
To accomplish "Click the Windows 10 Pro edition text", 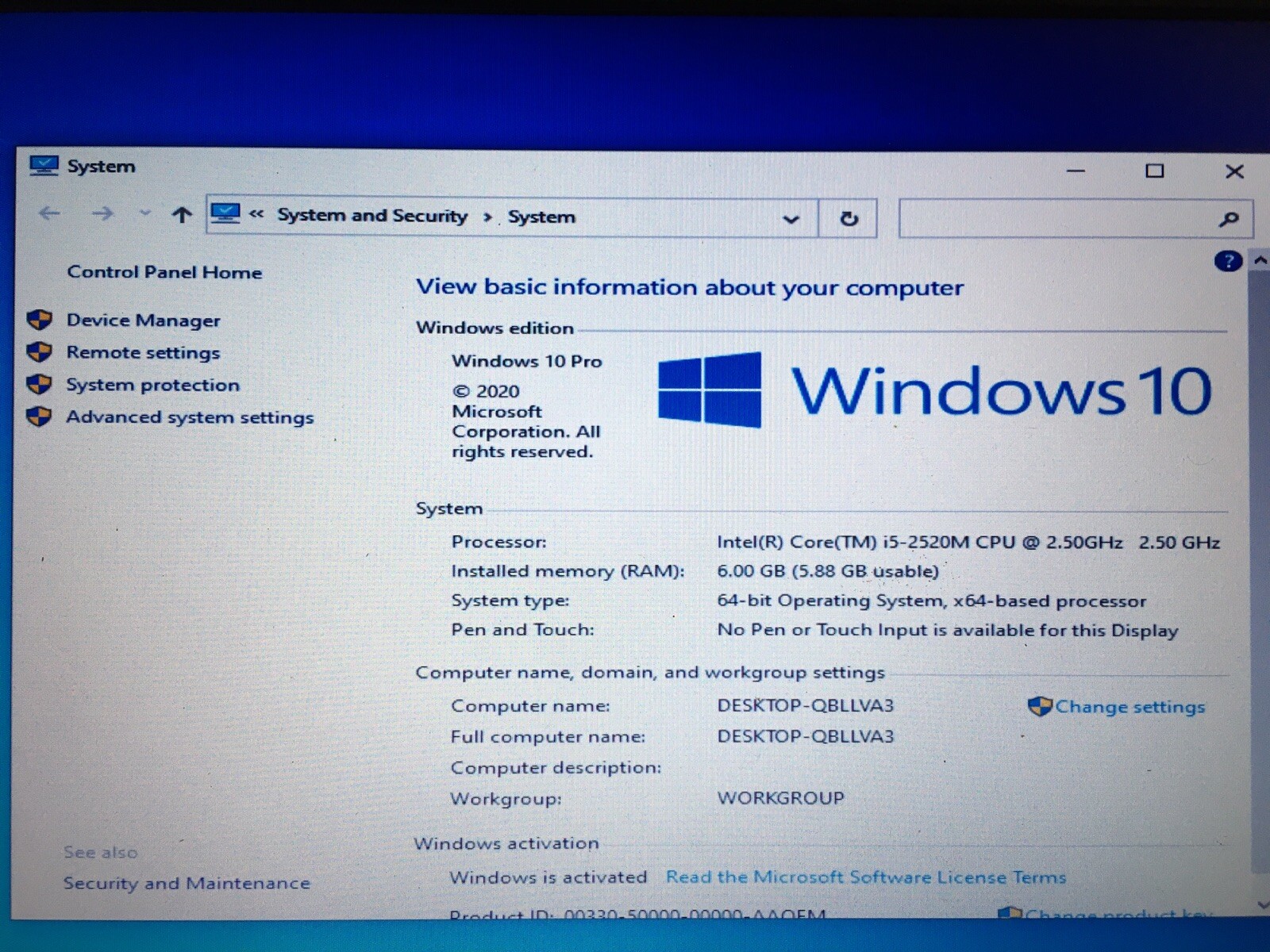I will point(527,361).
